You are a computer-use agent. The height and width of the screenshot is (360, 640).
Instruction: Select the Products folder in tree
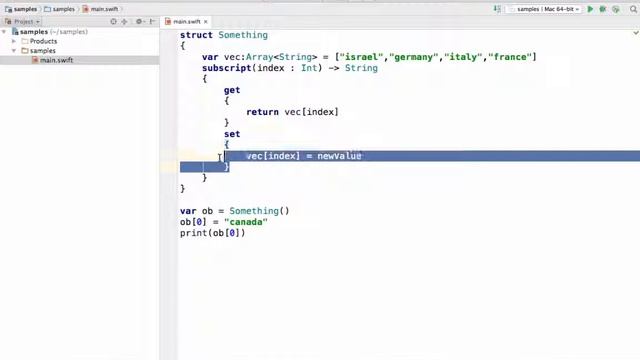39,41
